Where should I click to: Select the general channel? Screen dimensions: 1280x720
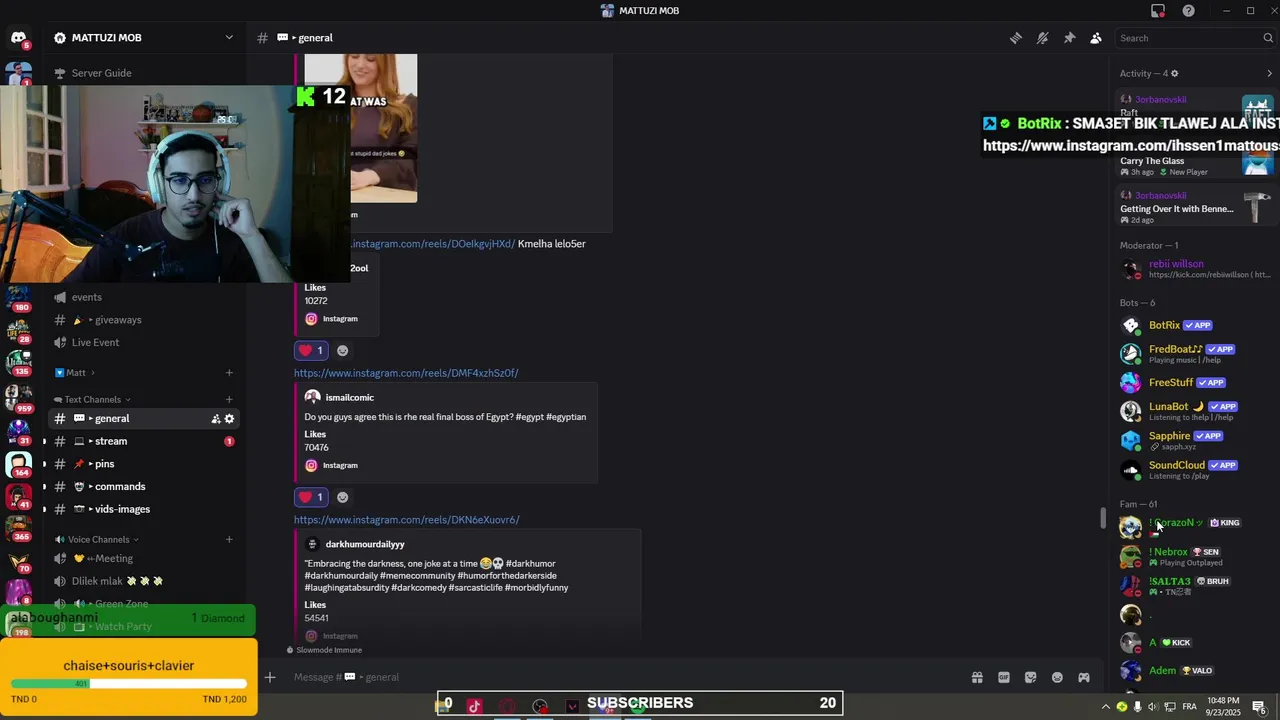(143, 419)
